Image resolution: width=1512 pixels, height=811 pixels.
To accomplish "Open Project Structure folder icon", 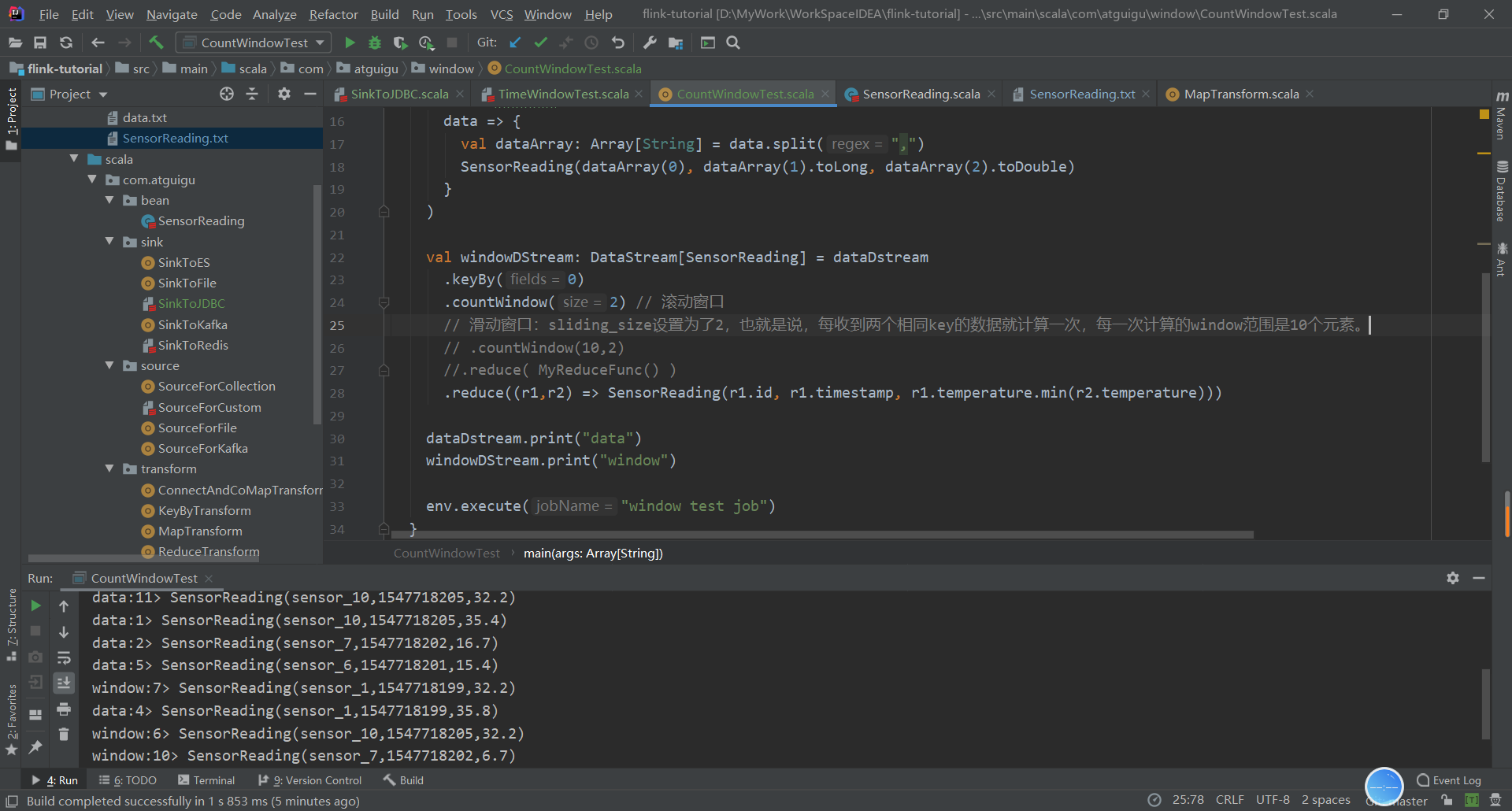I will (x=676, y=43).
